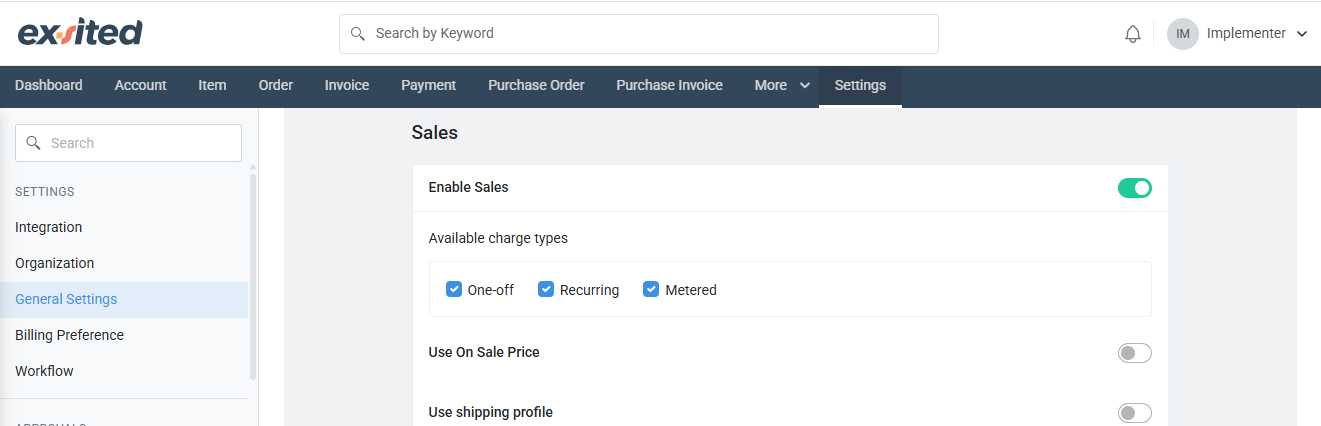Turn on Use shipping profile toggle
Image resolution: width=1321 pixels, height=426 pixels.
(1135, 413)
